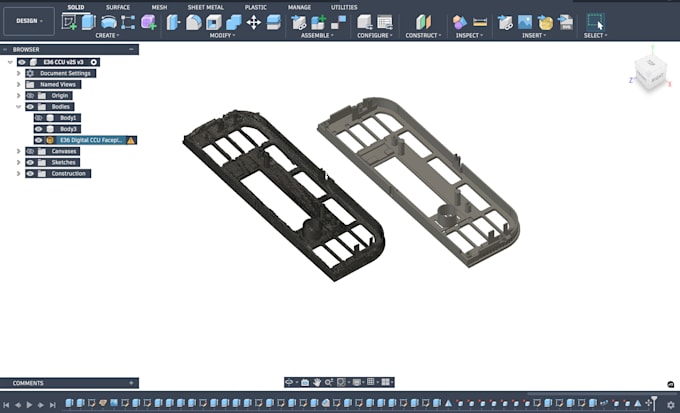This screenshot has height=413, width=680.
Task: Jump to timeline beginning
Action: click(6, 405)
